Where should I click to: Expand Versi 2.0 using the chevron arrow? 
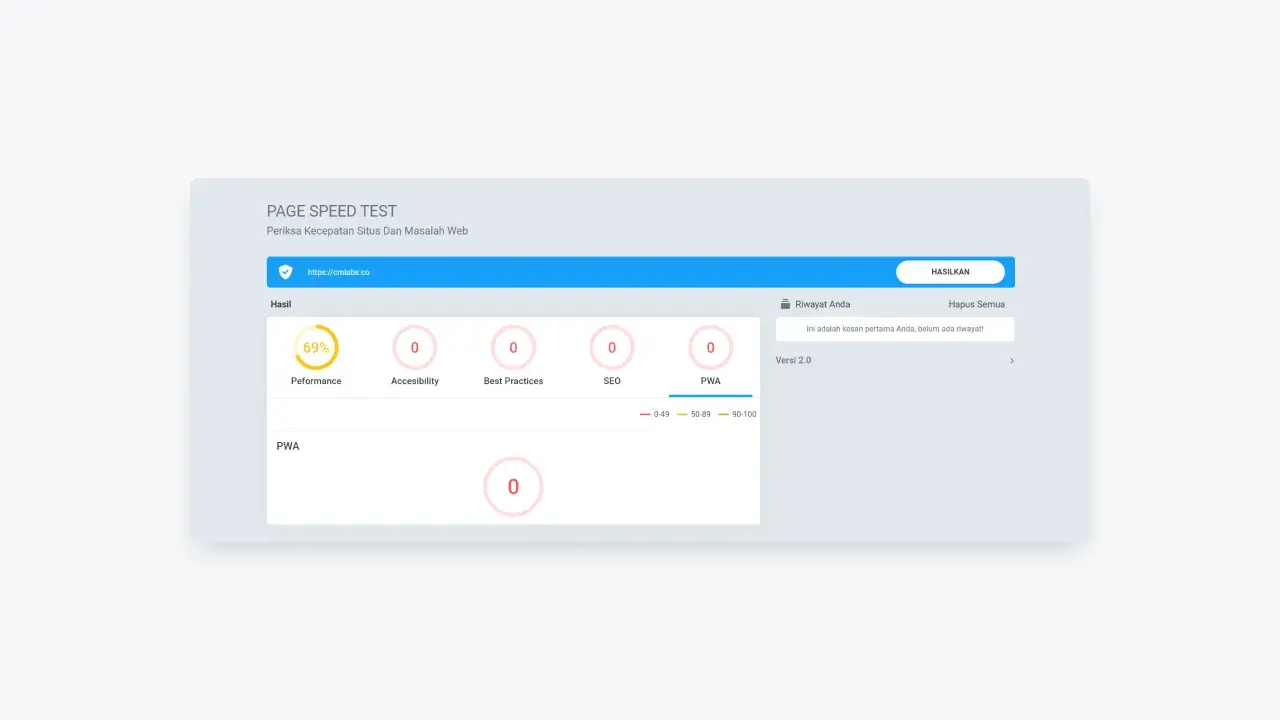1011,361
